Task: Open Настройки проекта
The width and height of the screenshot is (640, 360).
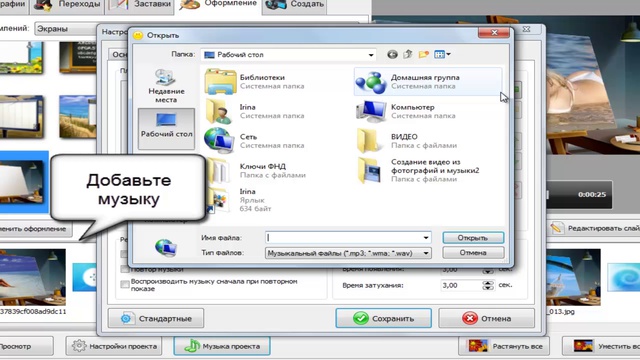Action: (x=114, y=346)
